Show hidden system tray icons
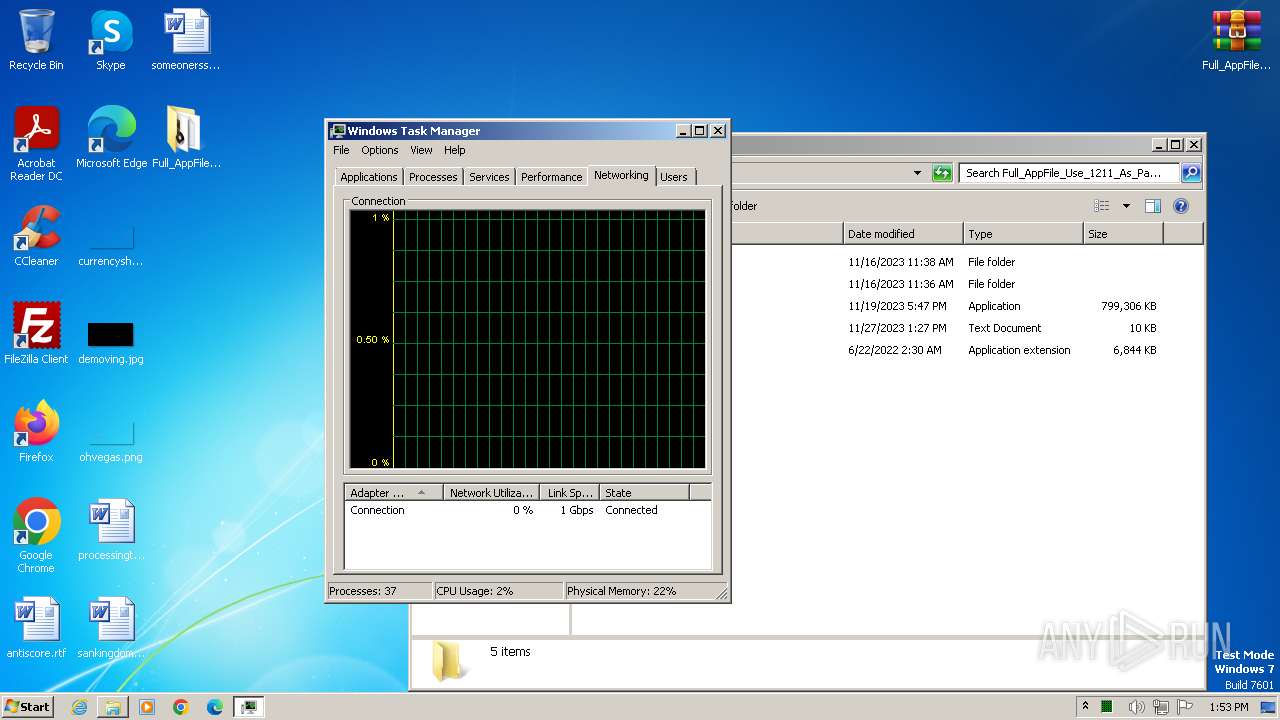This screenshot has width=1280, height=720. (x=1085, y=707)
